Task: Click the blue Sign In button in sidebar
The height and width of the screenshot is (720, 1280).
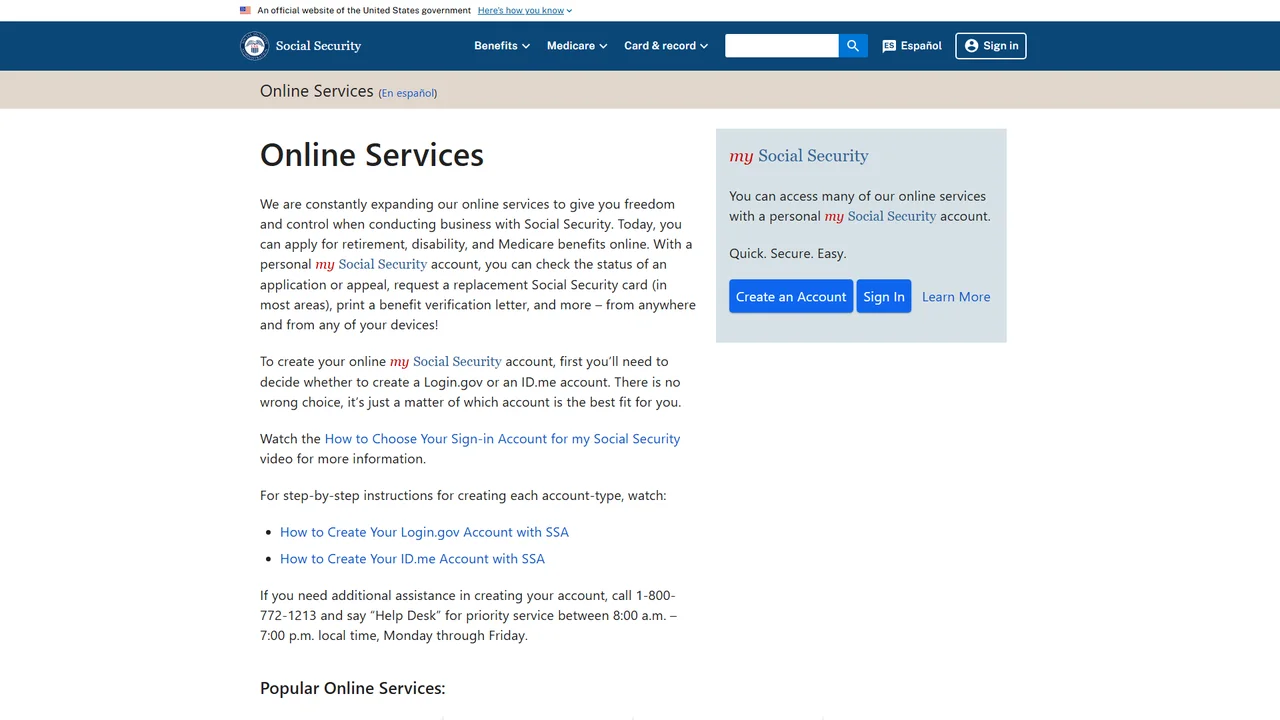Action: tap(884, 297)
